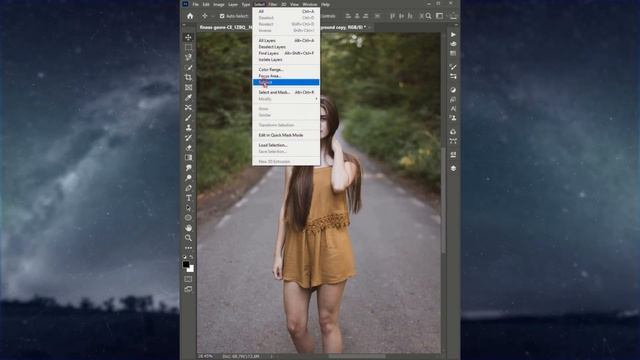Open the Layers panel icon

click(x=453, y=168)
